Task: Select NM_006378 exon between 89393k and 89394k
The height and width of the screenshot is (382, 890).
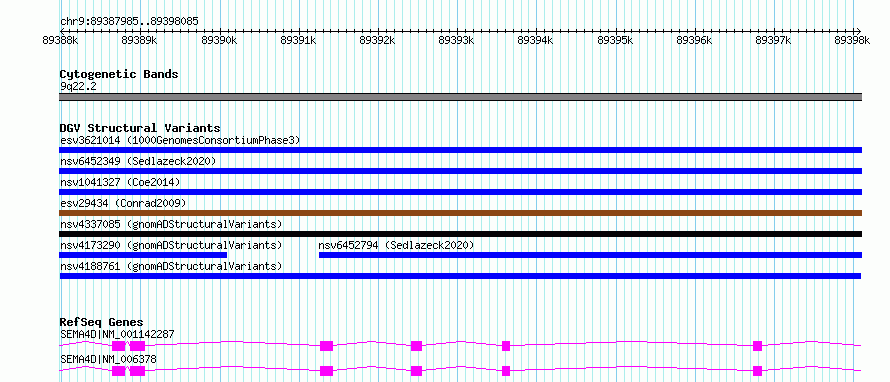Action: (506, 371)
